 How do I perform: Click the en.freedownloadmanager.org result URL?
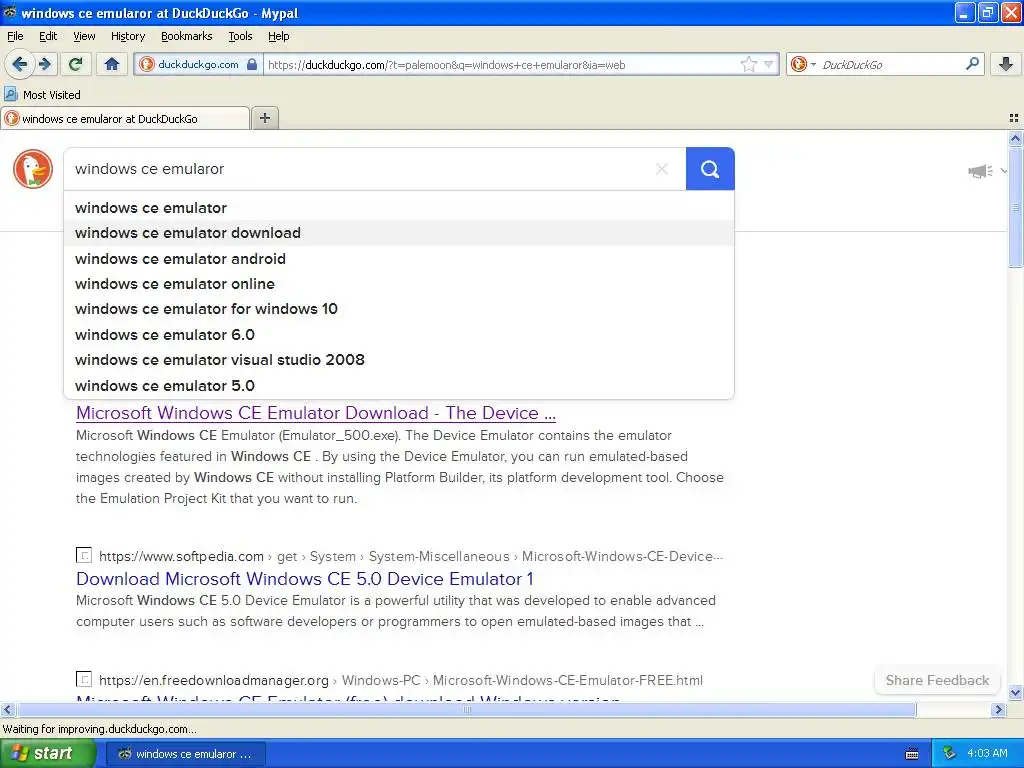point(401,680)
